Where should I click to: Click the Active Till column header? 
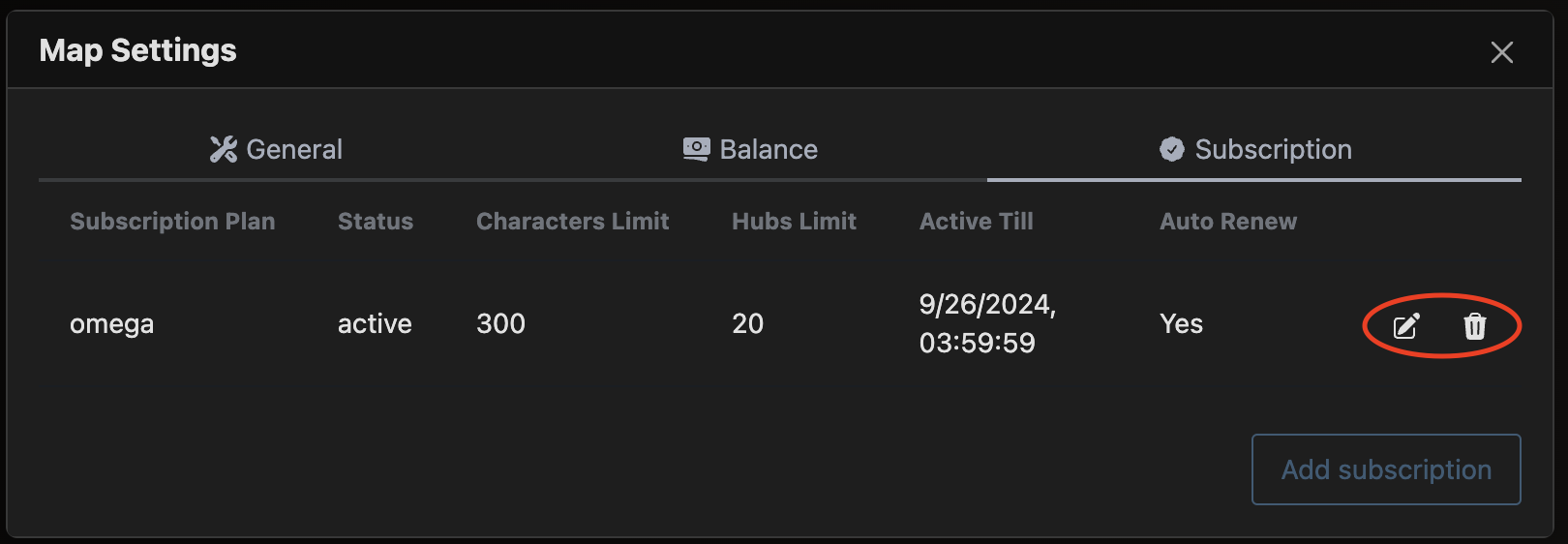coord(976,222)
